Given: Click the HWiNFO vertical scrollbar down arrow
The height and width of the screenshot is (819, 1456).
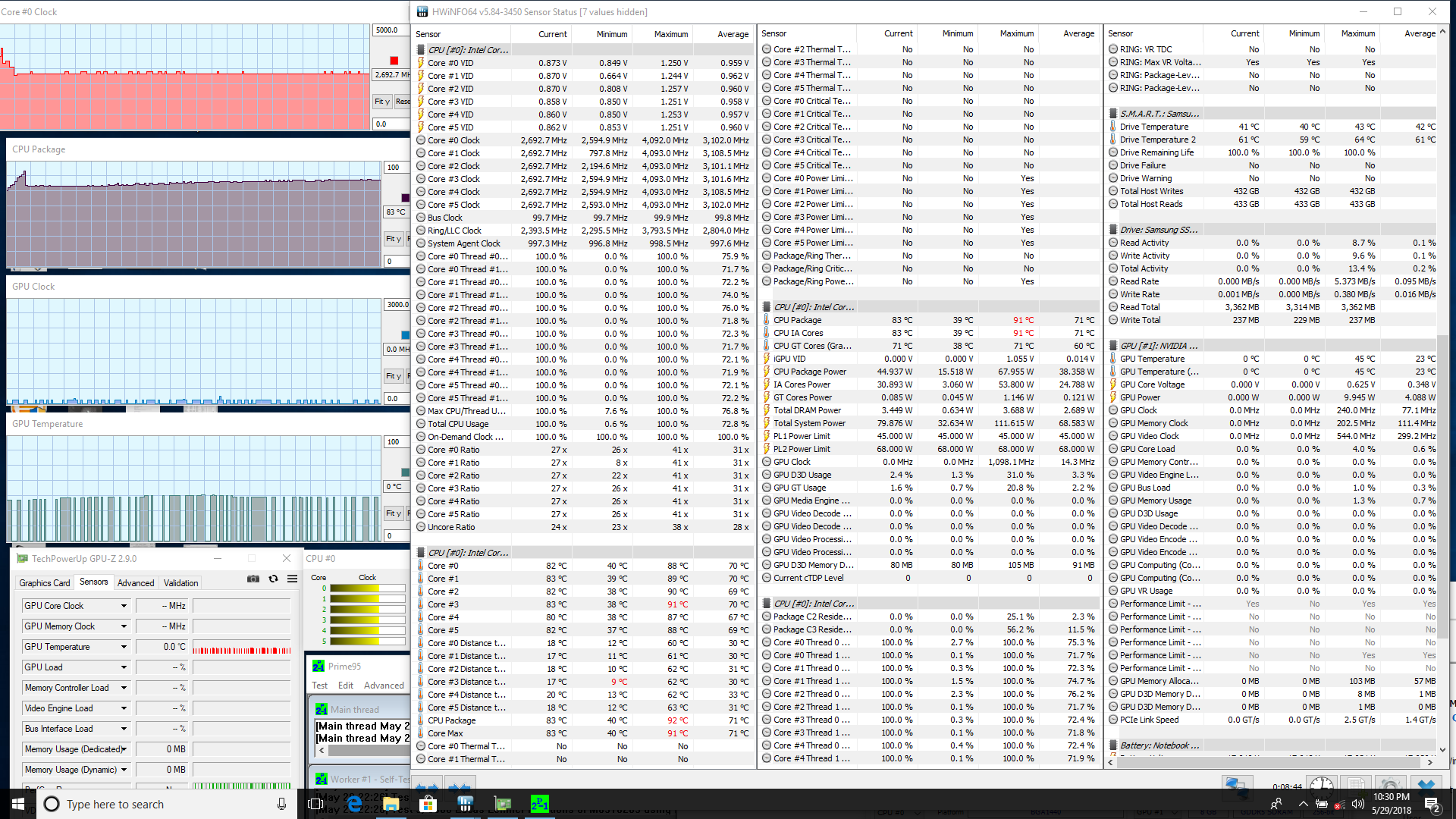Looking at the screenshot, I should coord(1442,749).
